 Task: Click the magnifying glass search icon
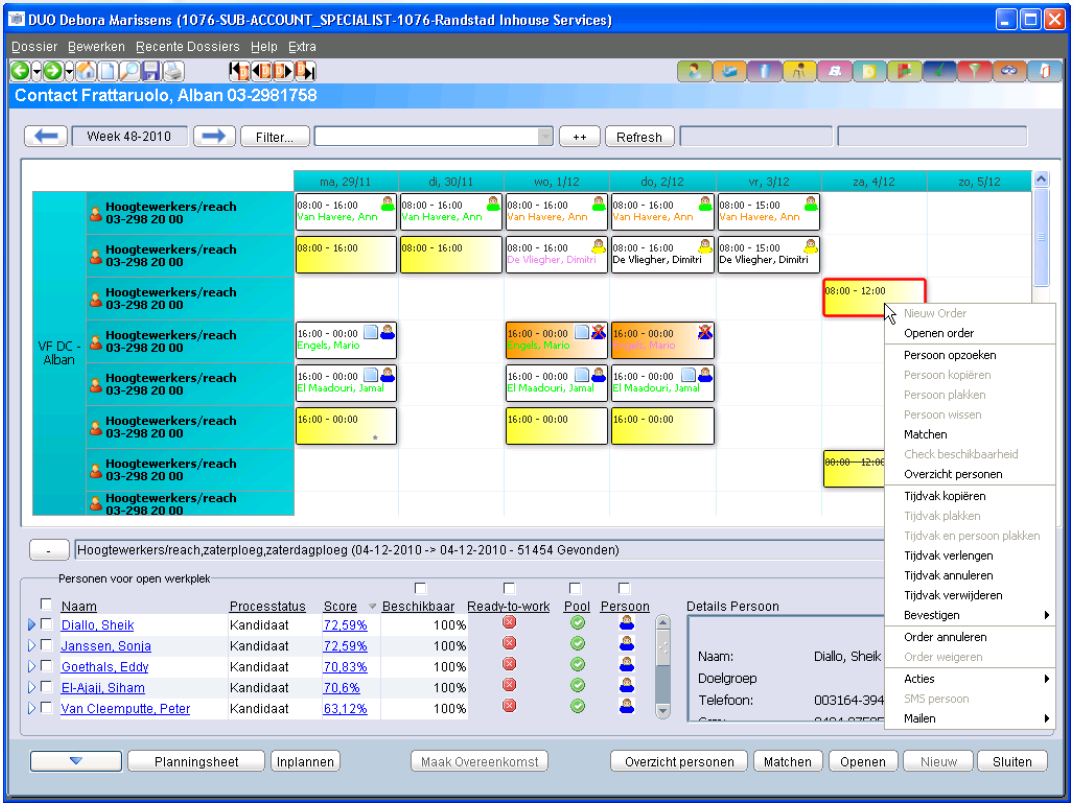[129, 71]
